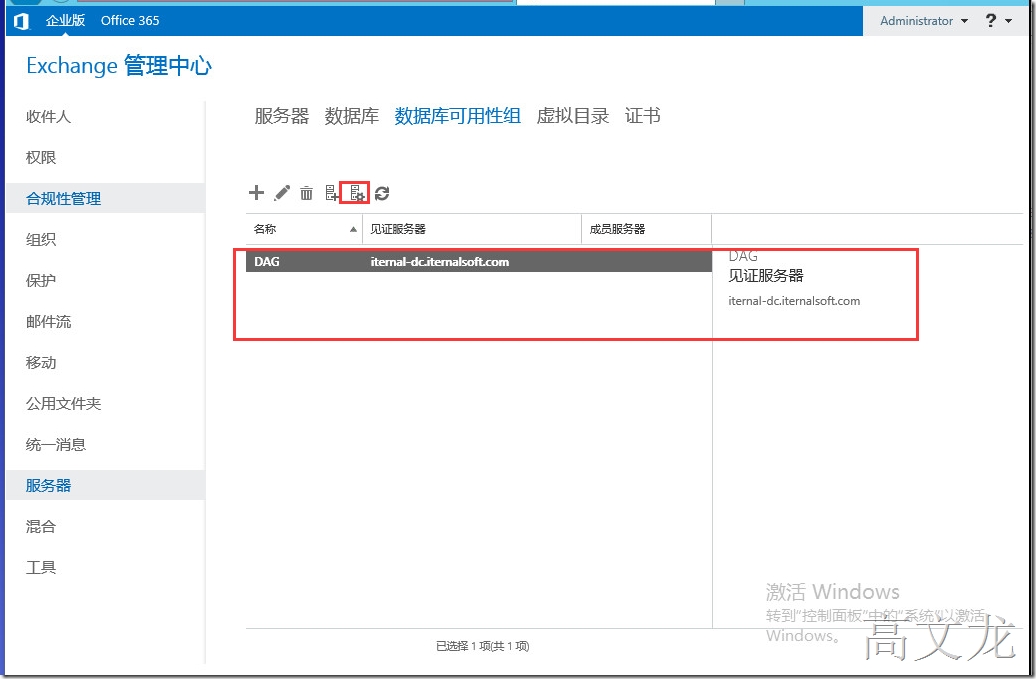Delete the selected DAG with trash icon
This screenshot has width=1036, height=679.
point(307,193)
